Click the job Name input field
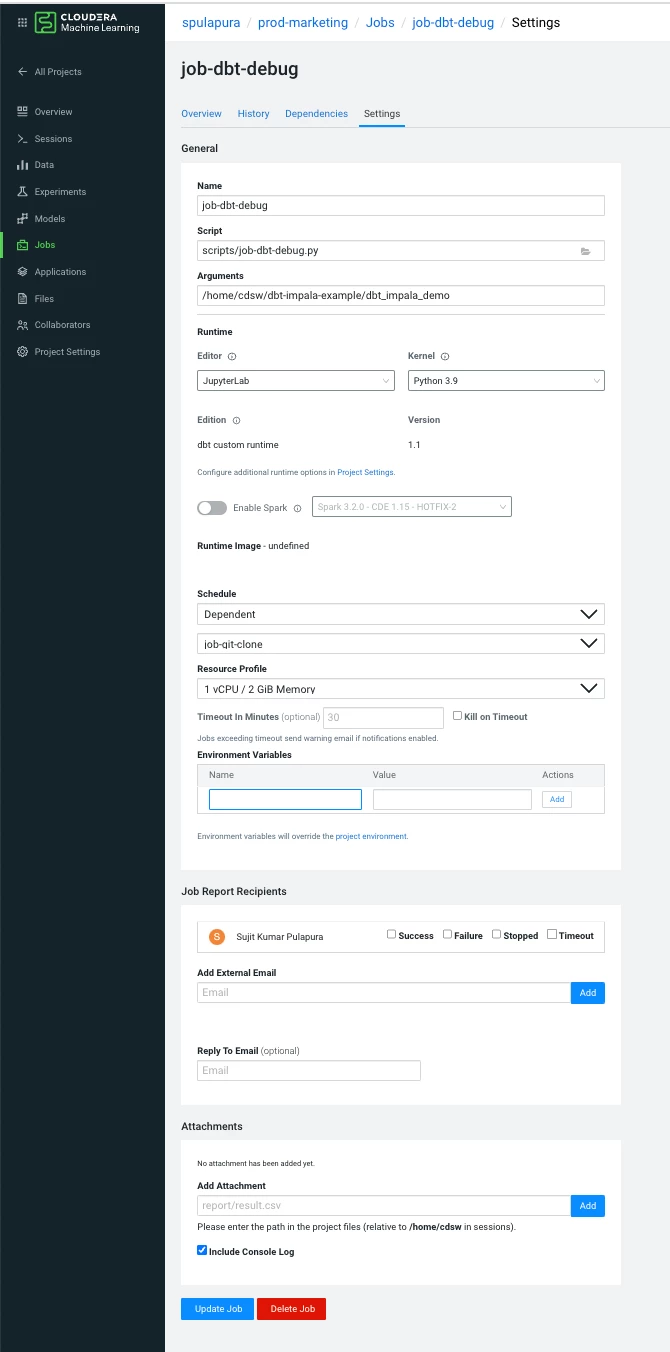 point(401,205)
